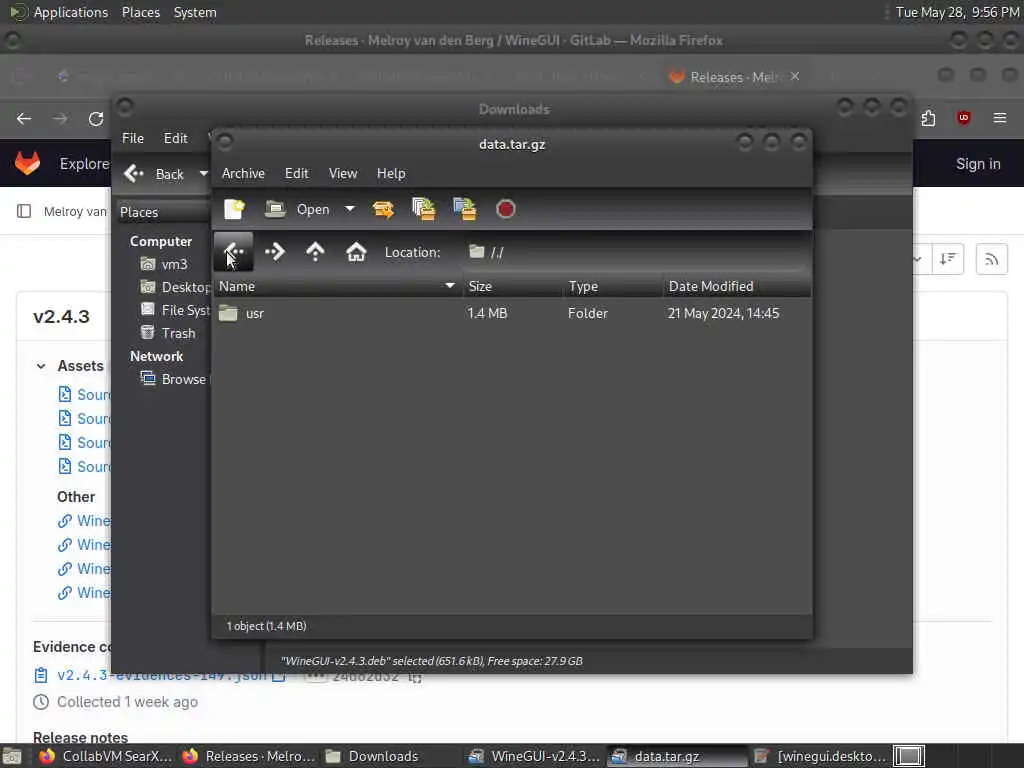Select Desktop in Places sidebar

tap(175, 287)
